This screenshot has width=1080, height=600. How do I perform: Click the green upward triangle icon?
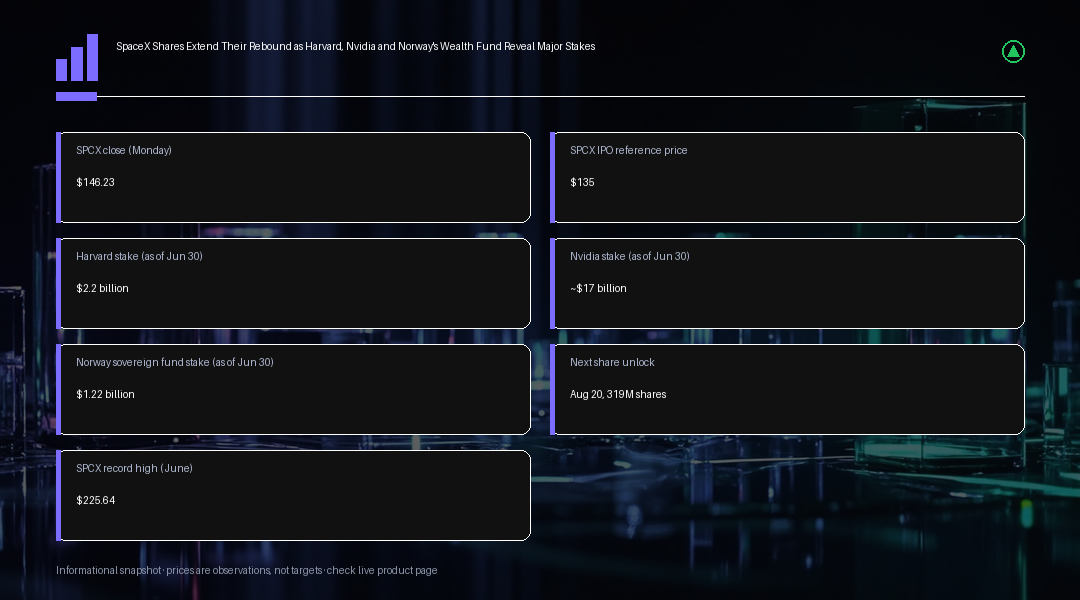coord(1013,52)
